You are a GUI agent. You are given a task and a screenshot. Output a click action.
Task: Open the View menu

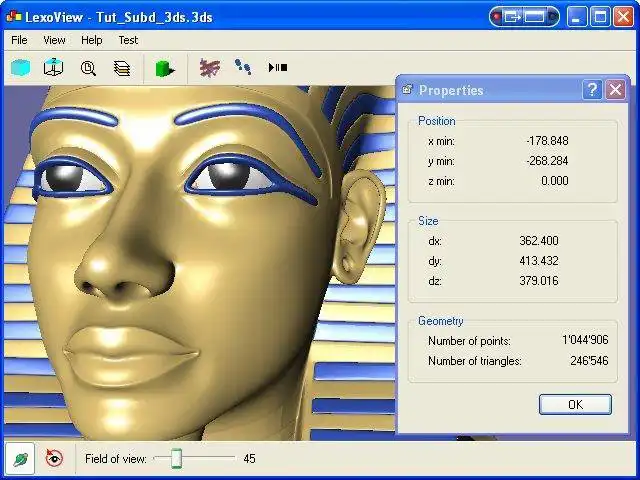click(x=54, y=40)
